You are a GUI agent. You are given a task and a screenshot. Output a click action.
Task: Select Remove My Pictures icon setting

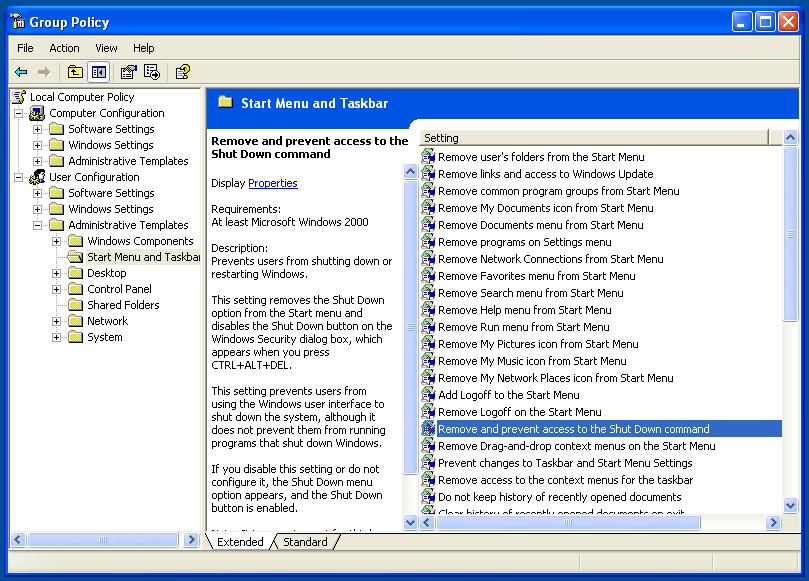538,344
